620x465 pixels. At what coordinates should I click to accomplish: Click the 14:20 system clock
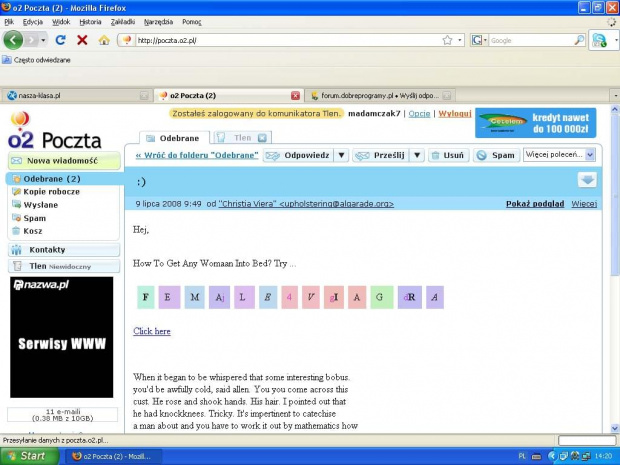(x=603, y=456)
